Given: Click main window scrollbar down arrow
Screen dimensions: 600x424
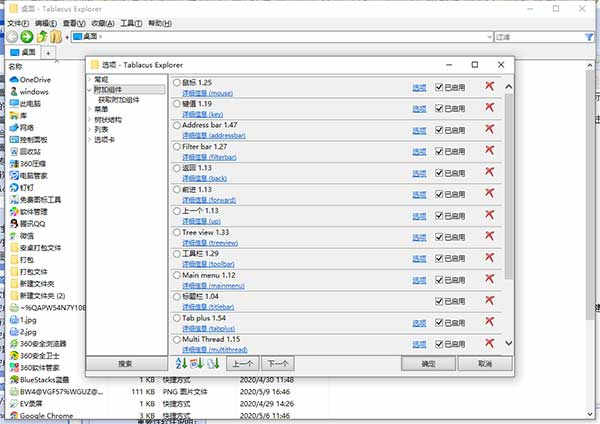Looking at the screenshot, I should tap(590, 414).
